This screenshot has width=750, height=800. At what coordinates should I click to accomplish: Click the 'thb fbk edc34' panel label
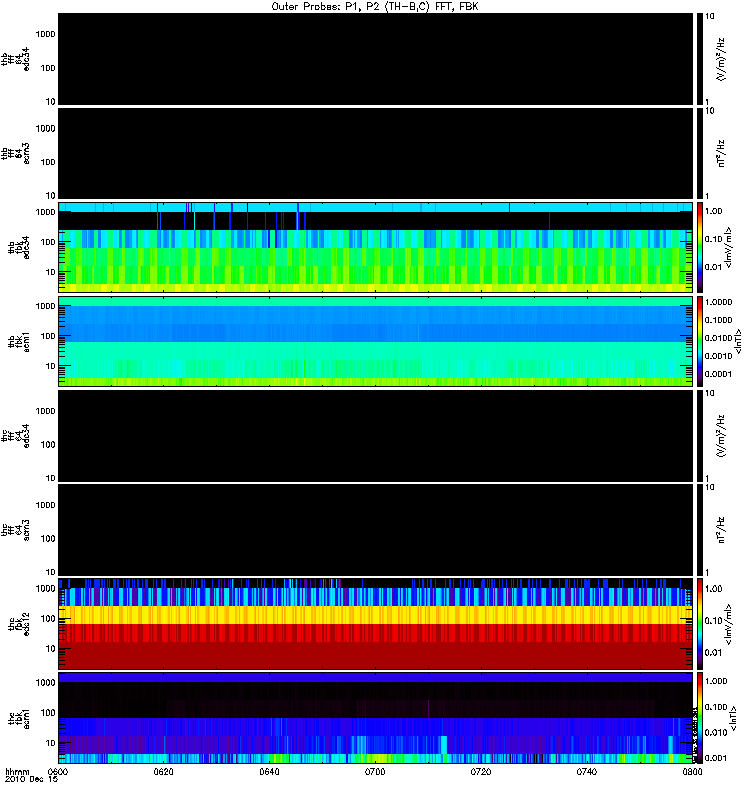[19, 247]
